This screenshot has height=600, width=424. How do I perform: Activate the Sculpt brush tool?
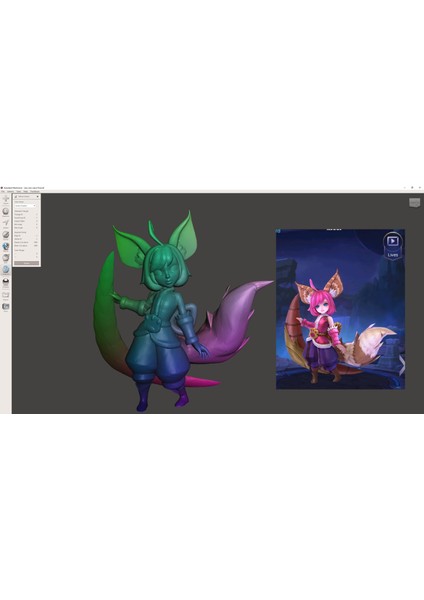[x=6, y=235]
